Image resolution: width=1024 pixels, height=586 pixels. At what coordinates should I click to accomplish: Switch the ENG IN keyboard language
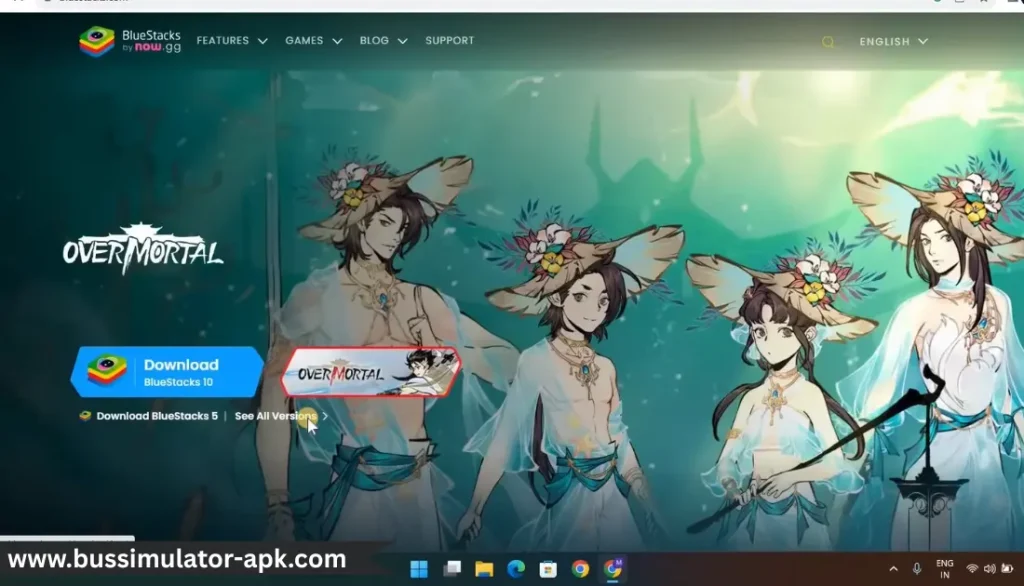pos(944,568)
